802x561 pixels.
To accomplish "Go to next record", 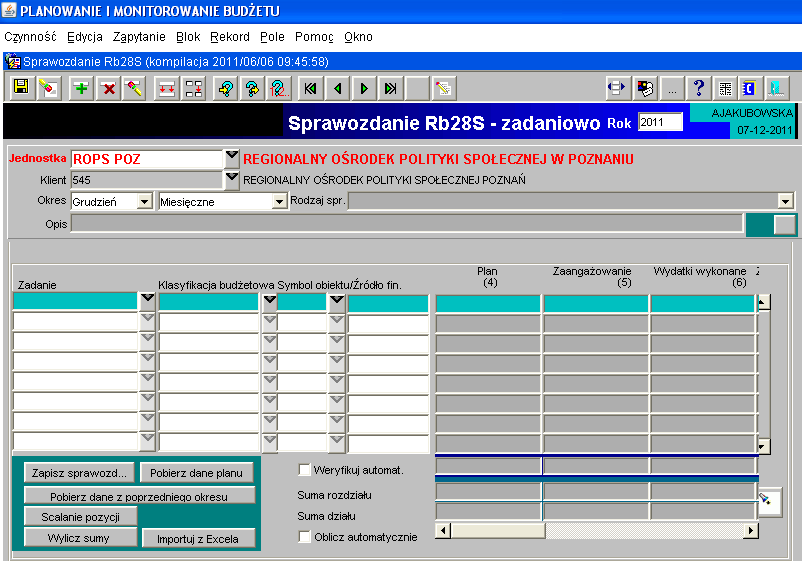I will (364, 88).
